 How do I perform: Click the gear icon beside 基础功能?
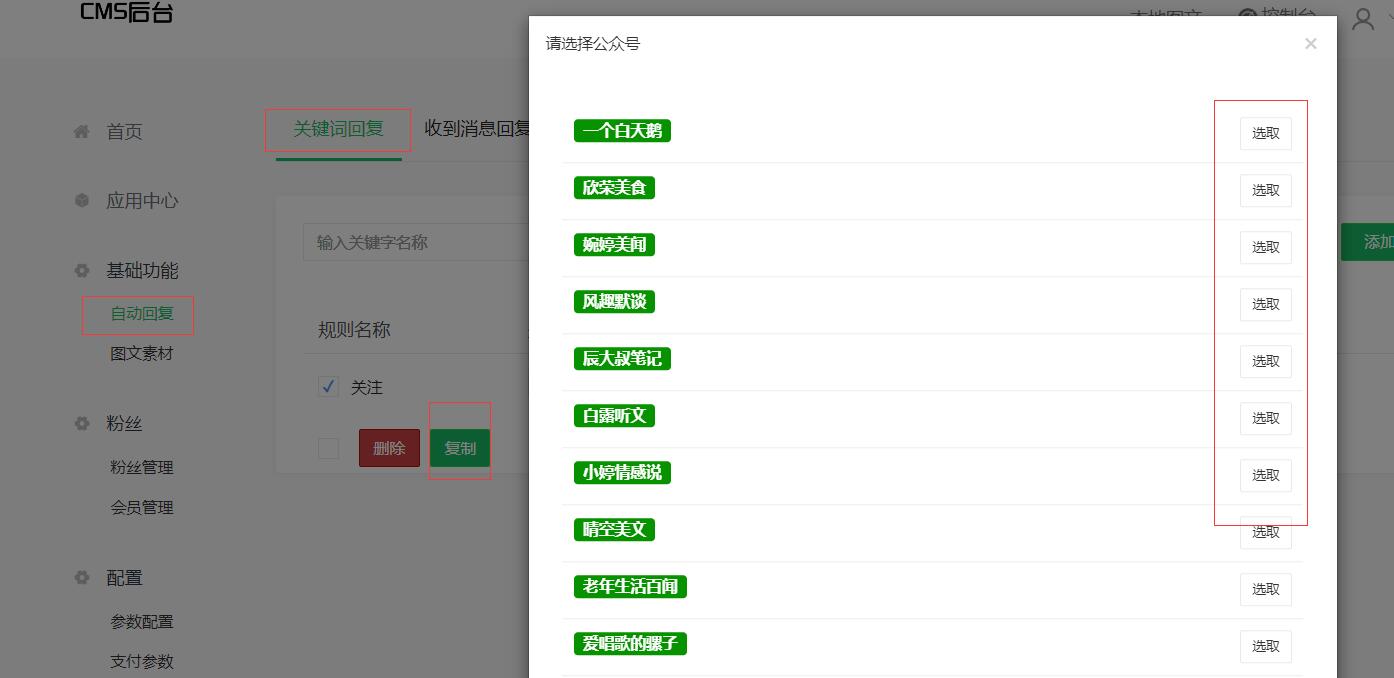click(x=82, y=270)
